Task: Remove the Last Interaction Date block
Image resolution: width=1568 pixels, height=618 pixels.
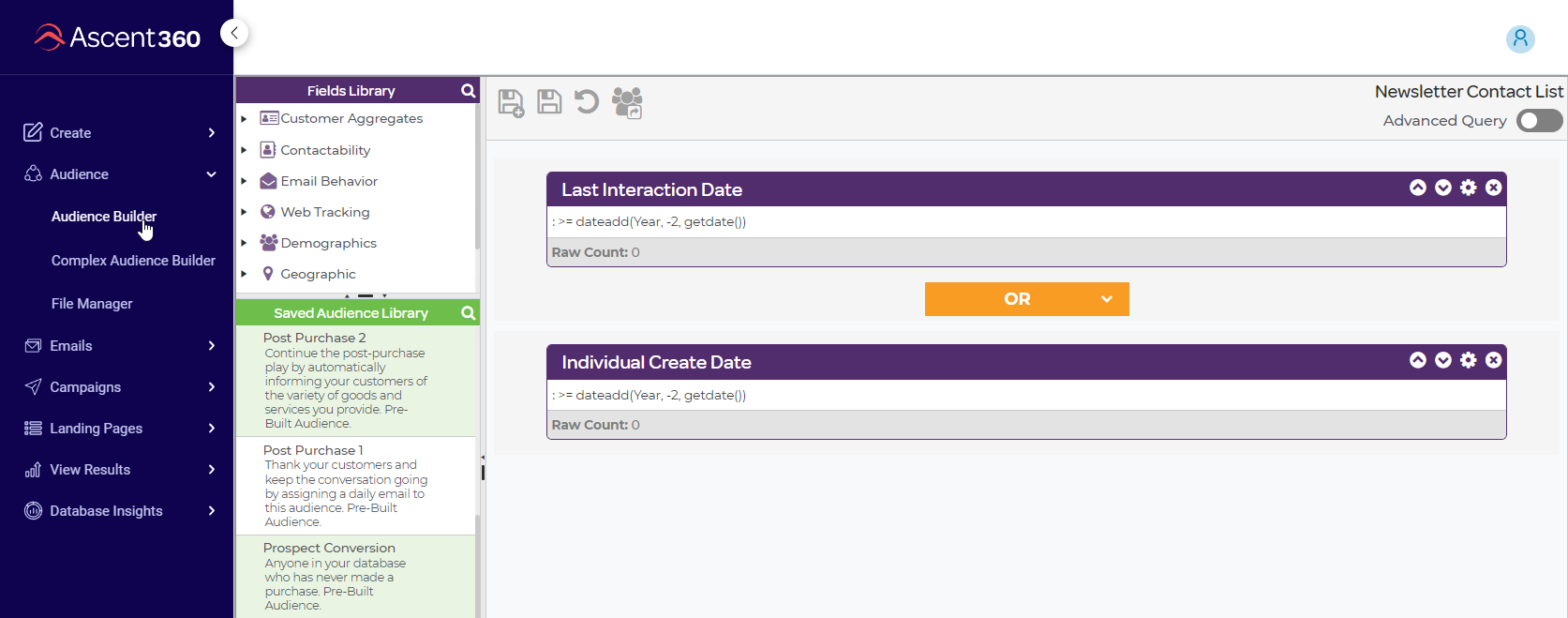Action: (1494, 188)
